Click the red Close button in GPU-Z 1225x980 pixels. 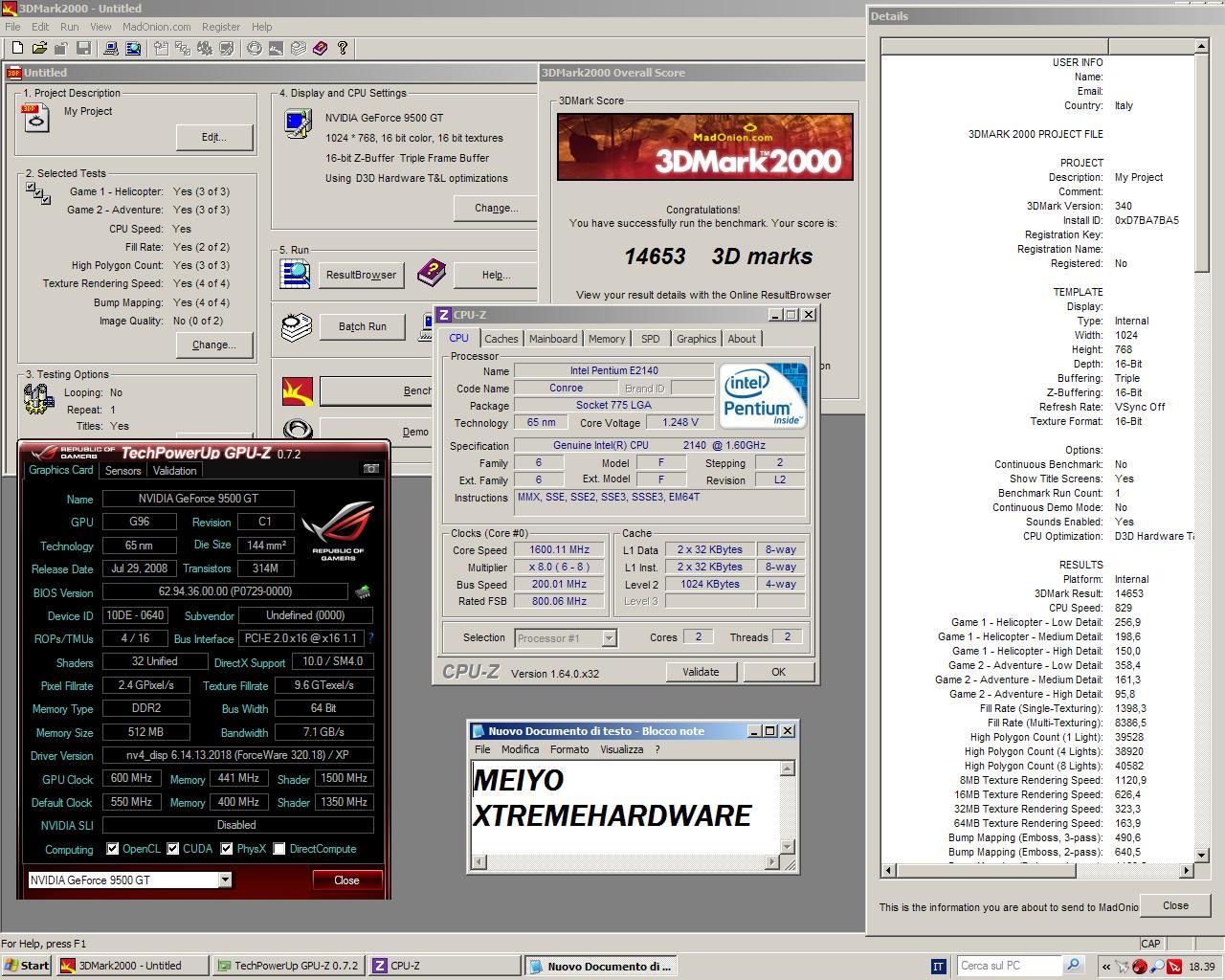[x=346, y=880]
